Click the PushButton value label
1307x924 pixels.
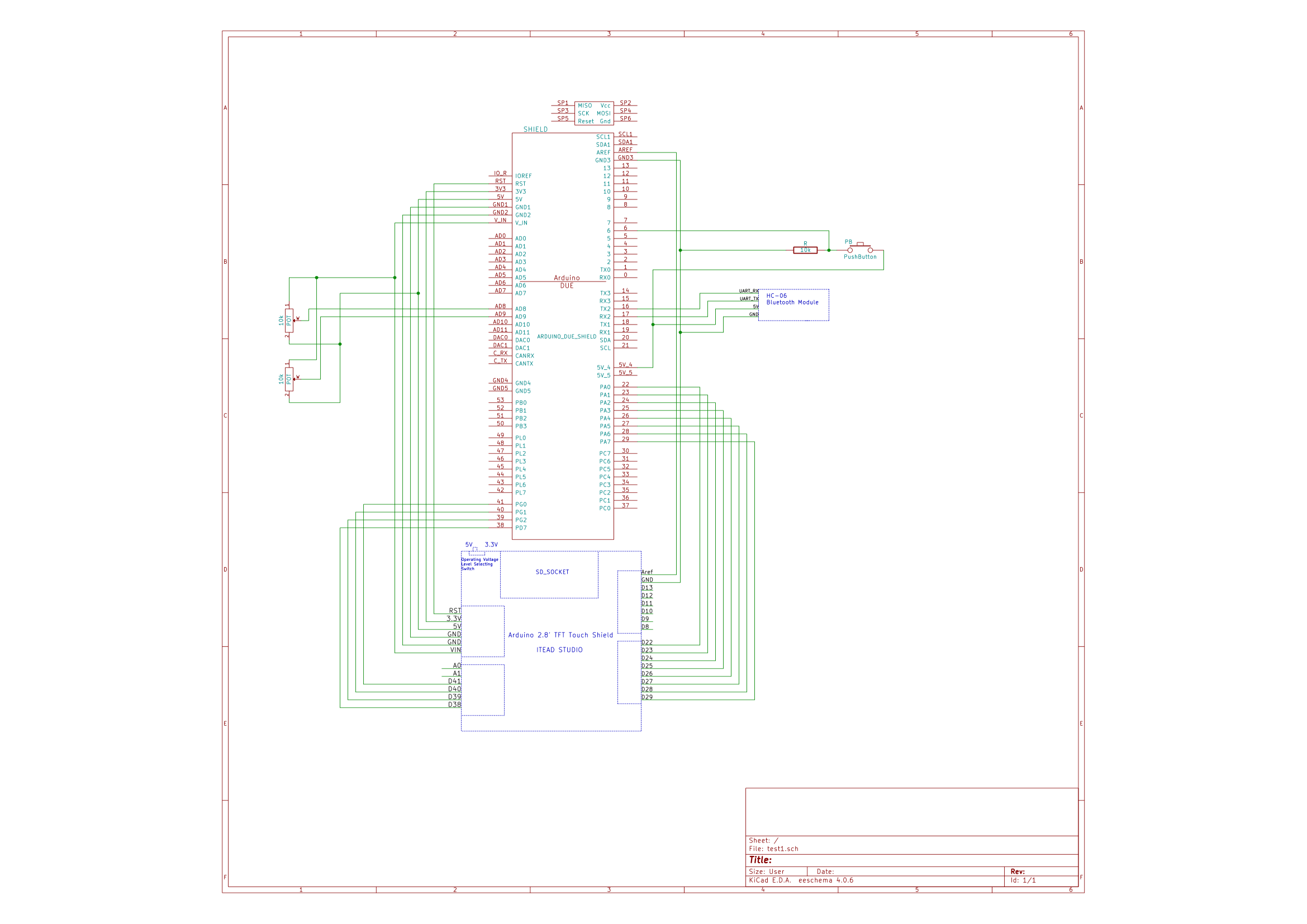(x=860, y=257)
